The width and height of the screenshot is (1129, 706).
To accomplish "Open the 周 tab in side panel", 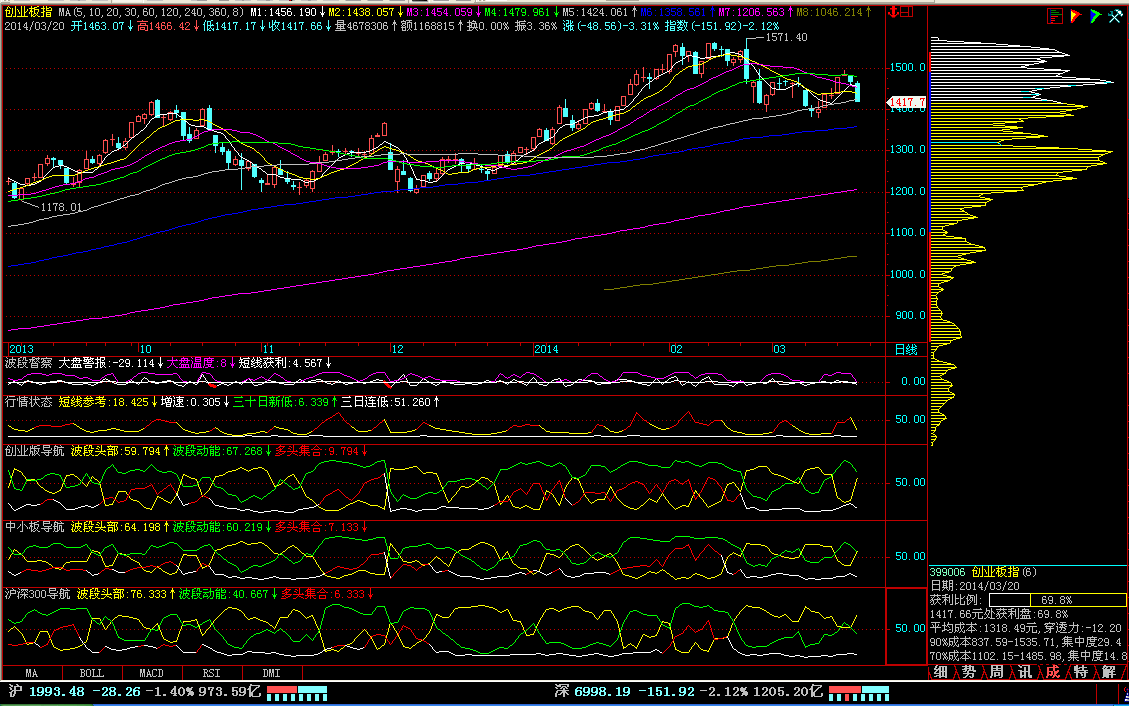I will click(997, 672).
